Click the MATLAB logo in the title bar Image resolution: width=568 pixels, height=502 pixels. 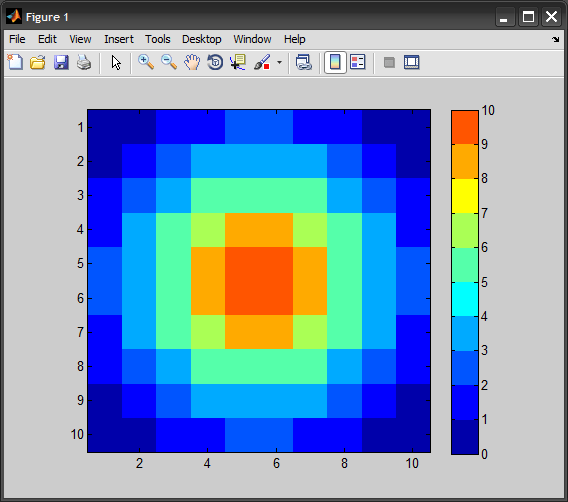(14, 17)
